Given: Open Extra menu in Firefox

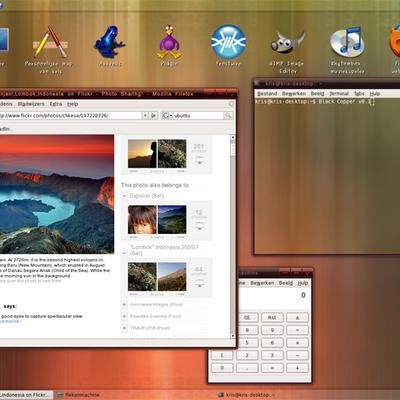Looking at the screenshot, I should 56,104.
